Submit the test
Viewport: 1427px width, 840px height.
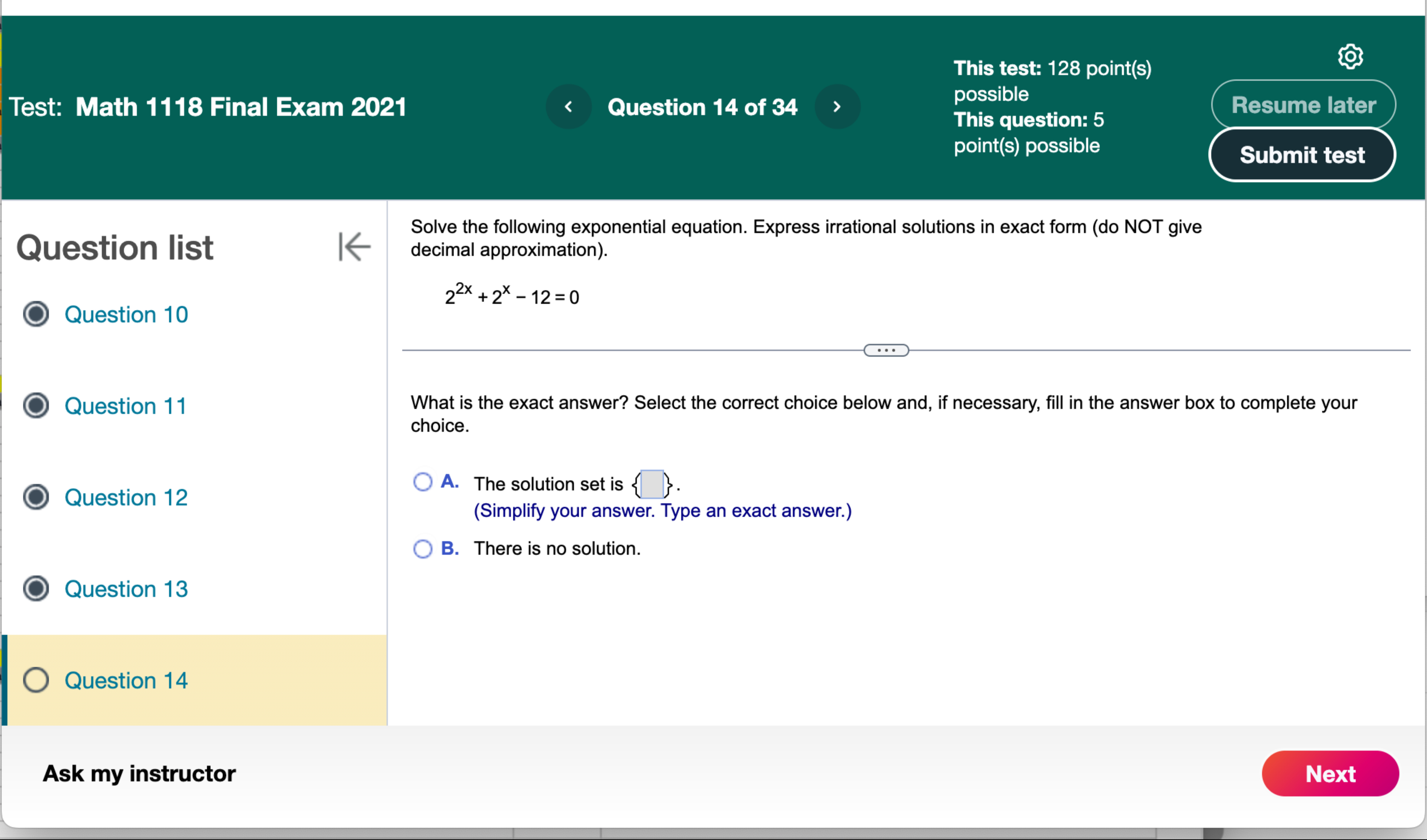[1302, 154]
